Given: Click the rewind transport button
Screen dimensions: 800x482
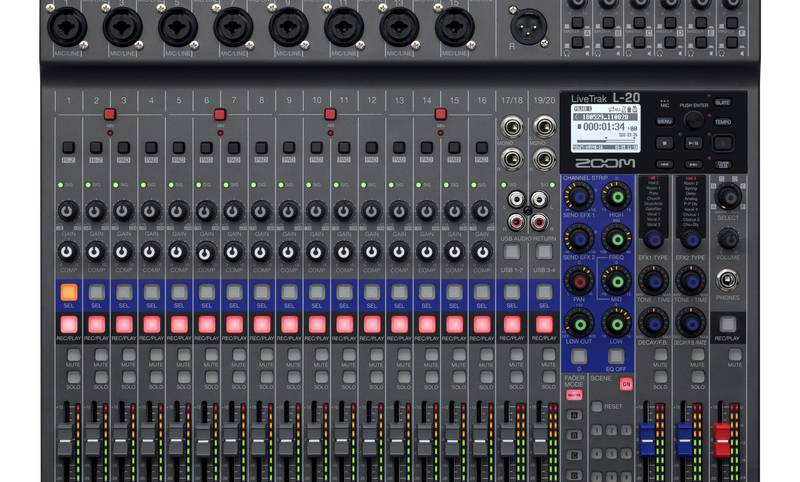Looking at the screenshot, I should (664, 164).
